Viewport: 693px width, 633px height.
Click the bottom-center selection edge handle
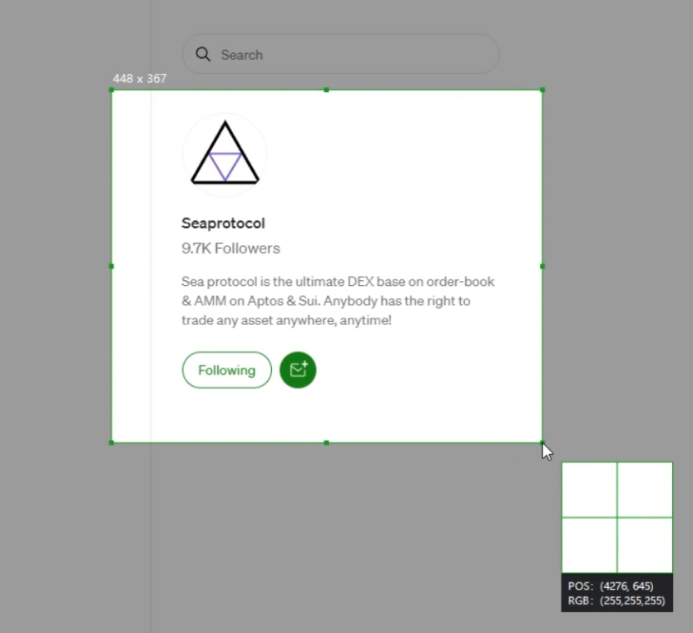(326, 442)
